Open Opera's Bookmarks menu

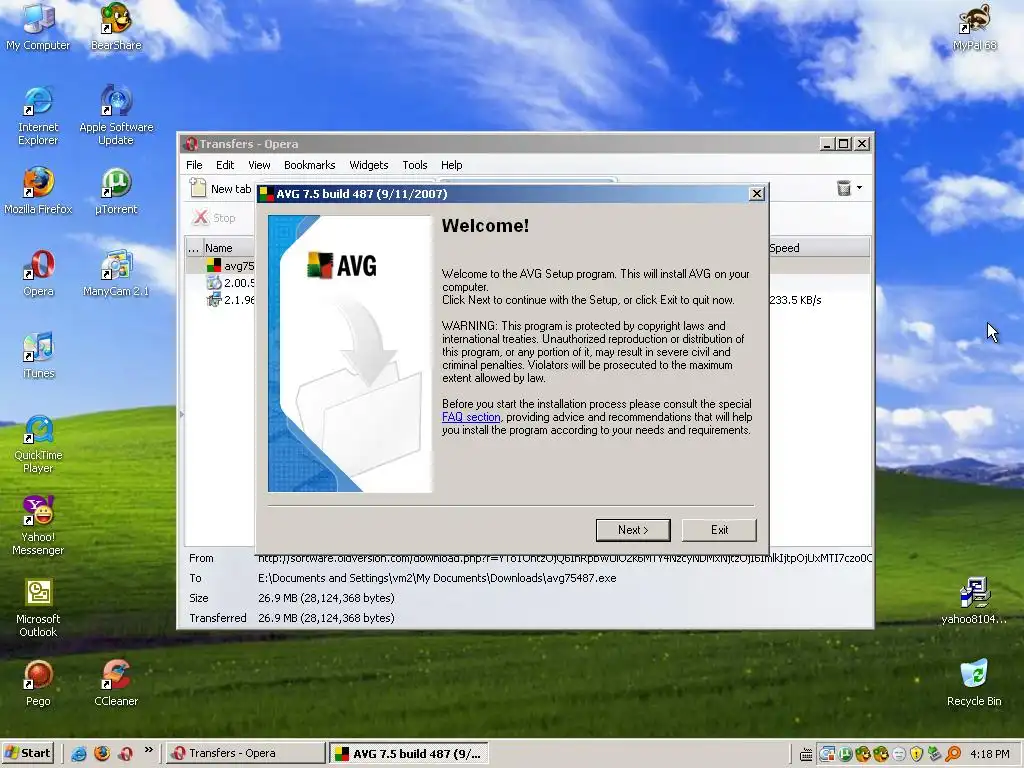point(310,165)
